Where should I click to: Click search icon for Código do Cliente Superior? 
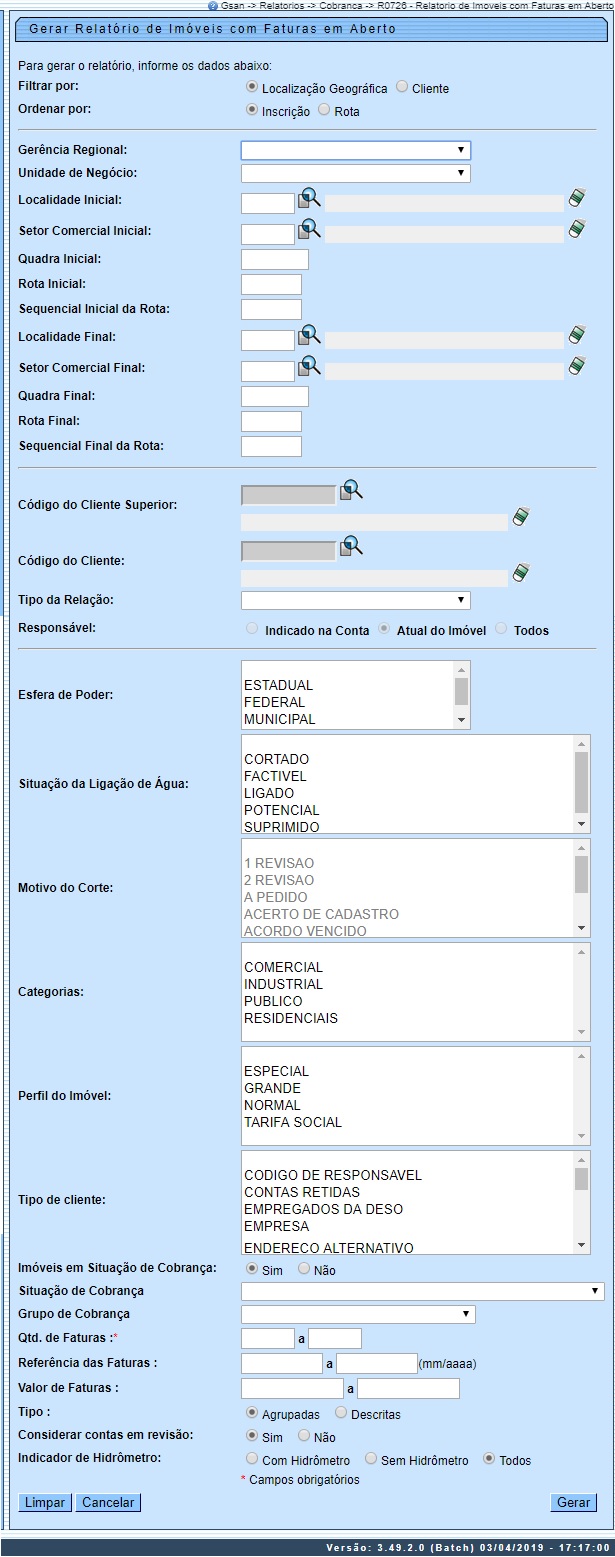coord(351,490)
